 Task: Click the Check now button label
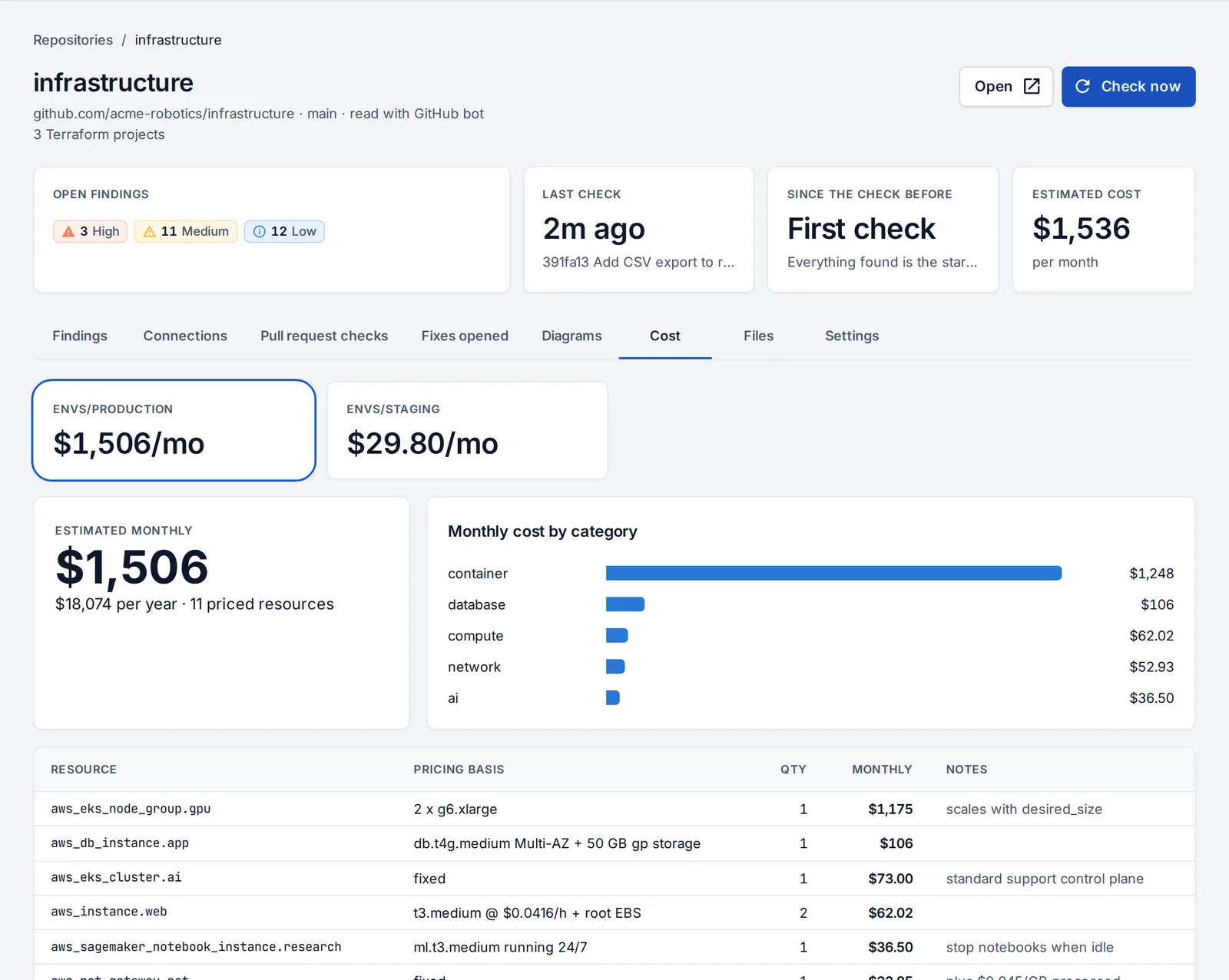(1141, 86)
